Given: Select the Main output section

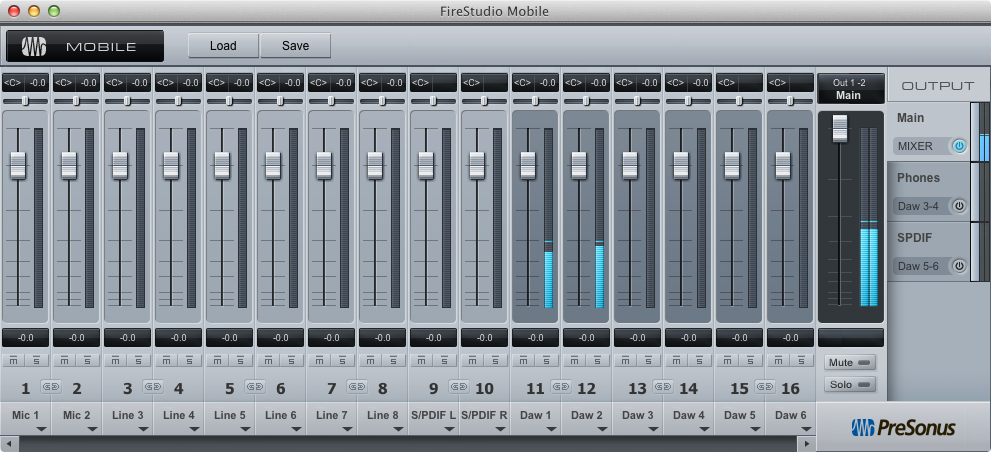Looking at the screenshot, I should pyautogui.click(x=928, y=131).
